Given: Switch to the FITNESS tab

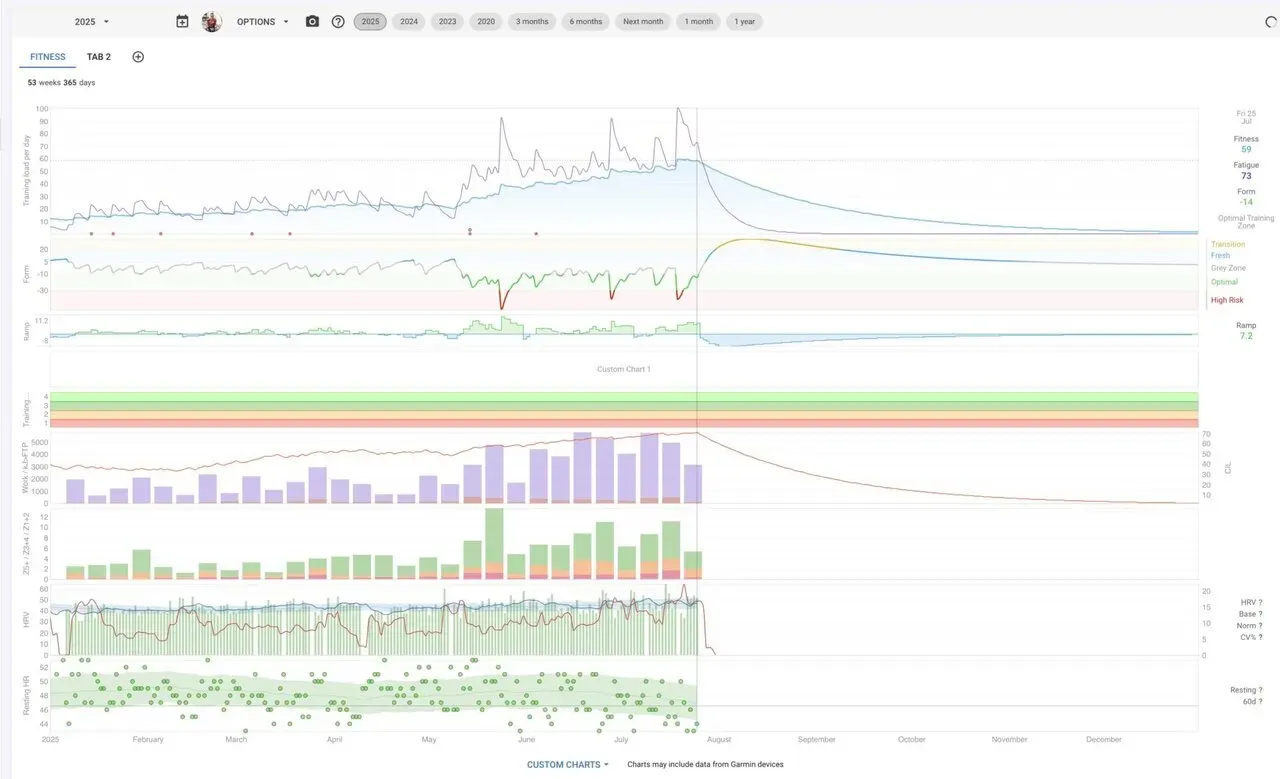Looking at the screenshot, I should pyautogui.click(x=47, y=57).
